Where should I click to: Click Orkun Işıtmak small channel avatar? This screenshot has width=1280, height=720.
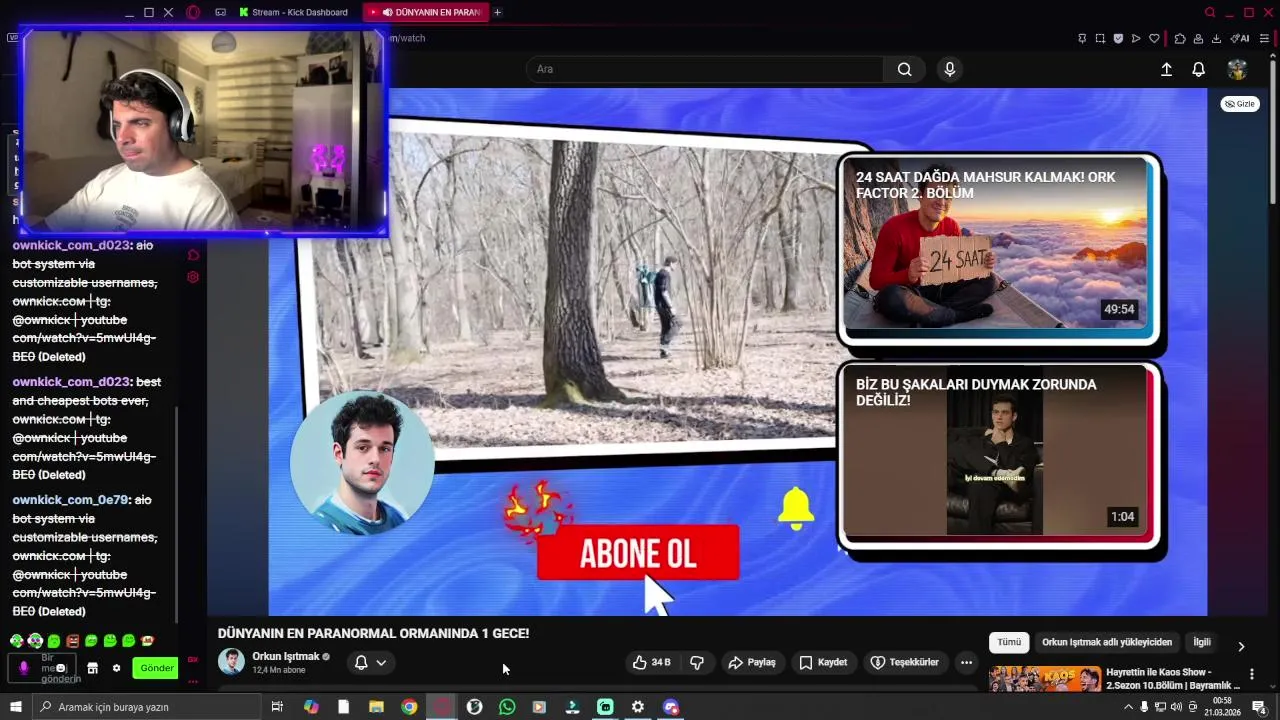pos(231,661)
